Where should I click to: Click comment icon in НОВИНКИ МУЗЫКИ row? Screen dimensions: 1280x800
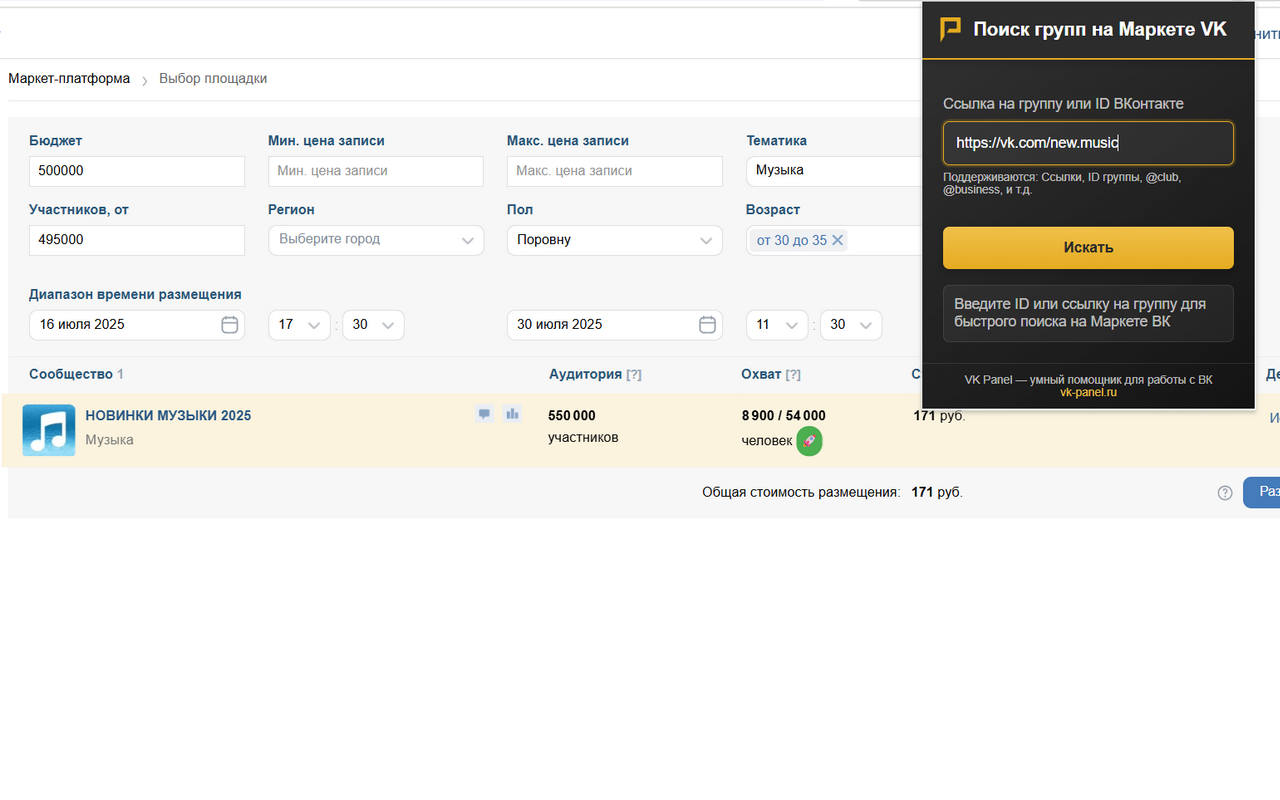tap(485, 414)
